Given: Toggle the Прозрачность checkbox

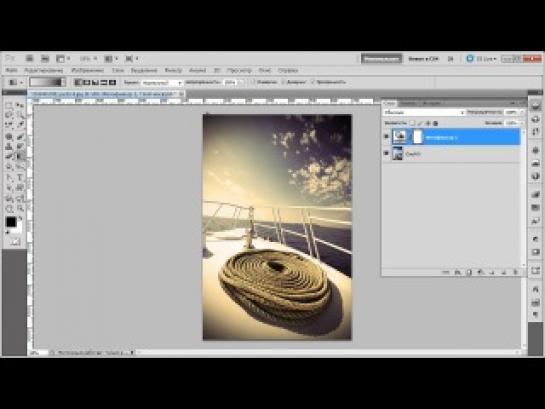Looking at the screenshot, I should pyautogui.click(x=312, y=82).
